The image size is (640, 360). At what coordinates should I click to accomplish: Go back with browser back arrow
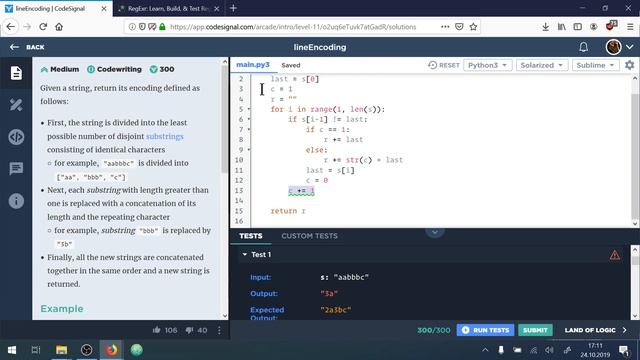click(11, 27)
